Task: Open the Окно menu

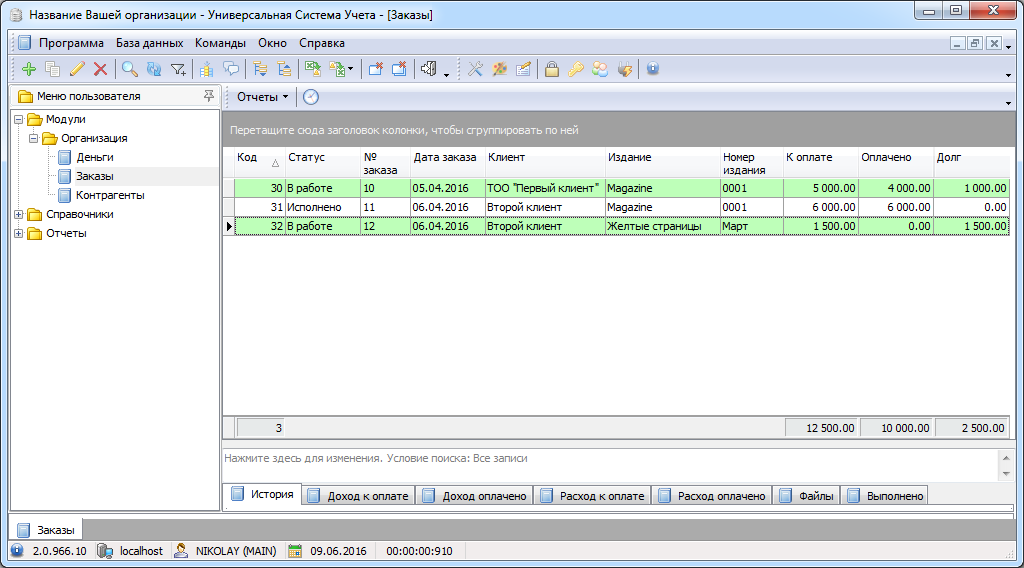Action: pos(272,43)
